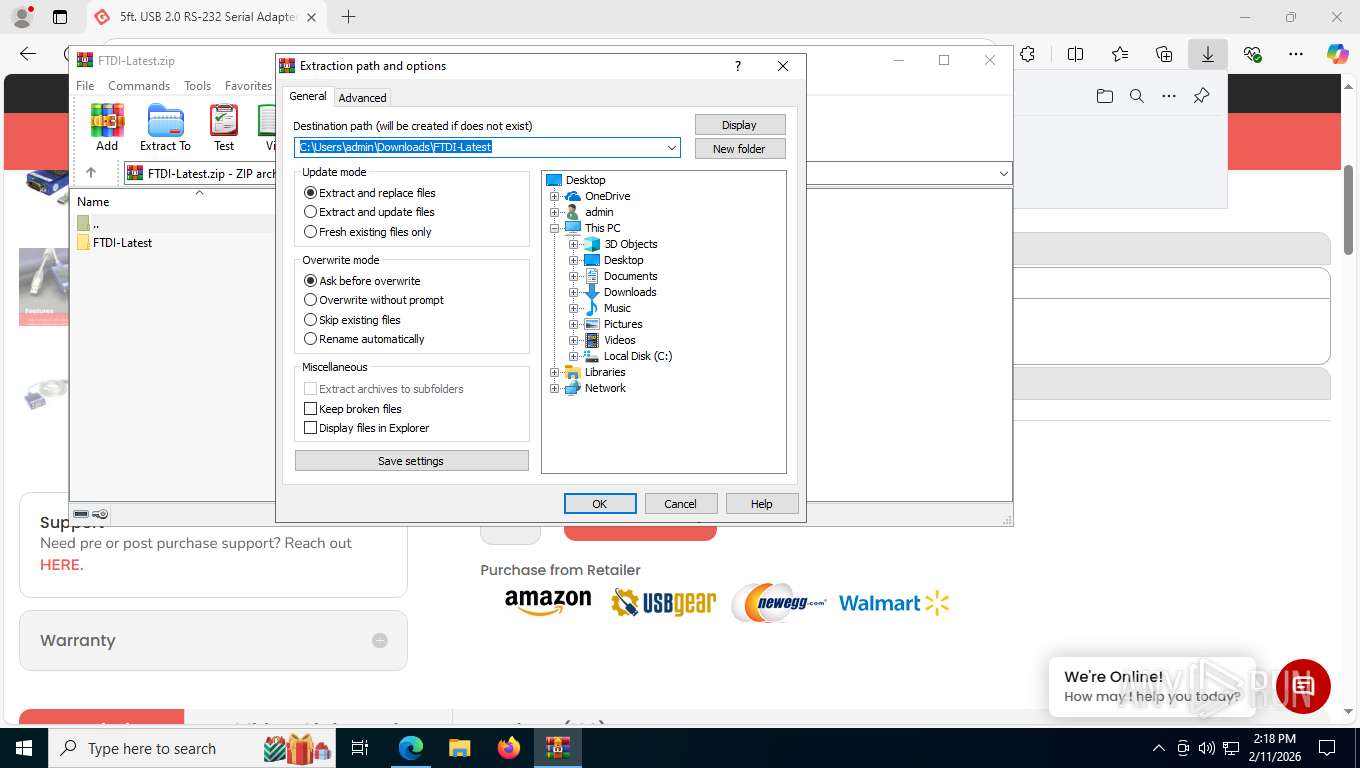1360x768 pixels.
Task: Expand Network node in folder tree
Action: (555, 388)
